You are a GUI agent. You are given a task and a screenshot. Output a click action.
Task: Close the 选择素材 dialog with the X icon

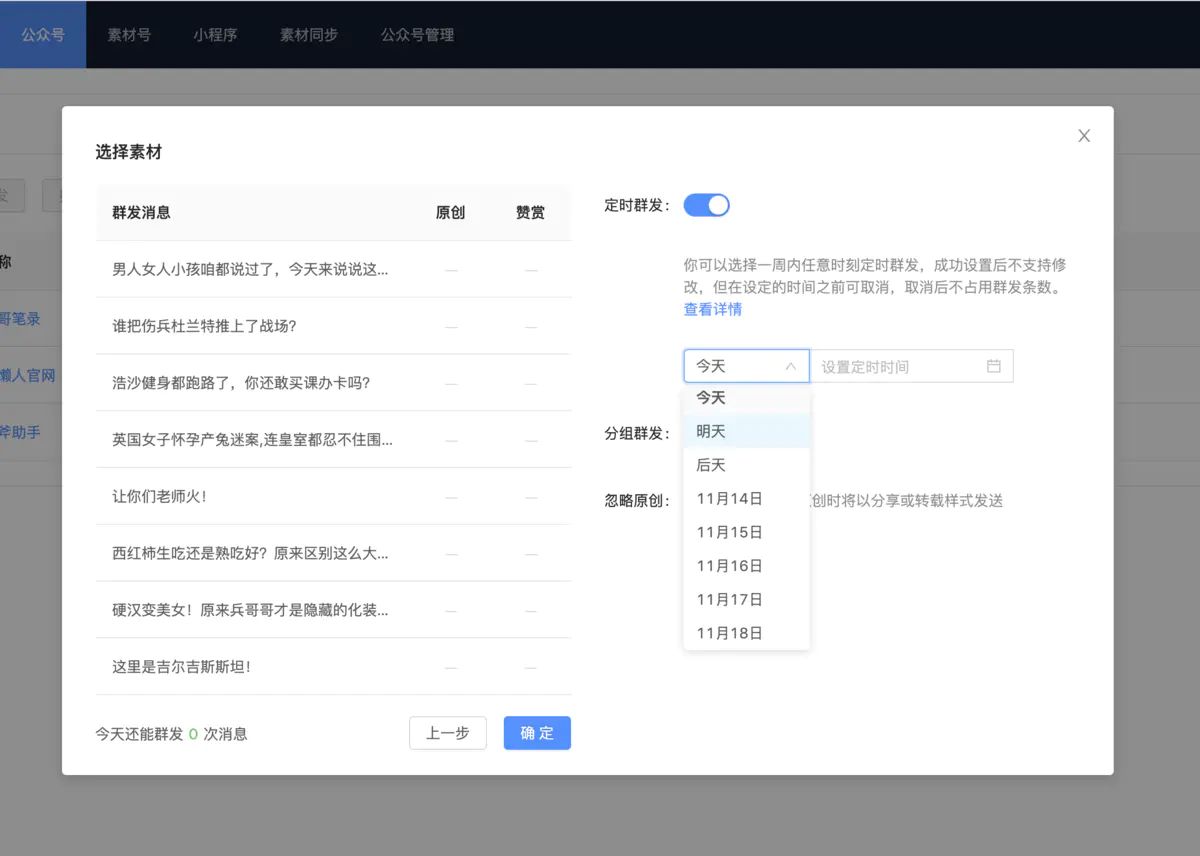point(1084,136)
